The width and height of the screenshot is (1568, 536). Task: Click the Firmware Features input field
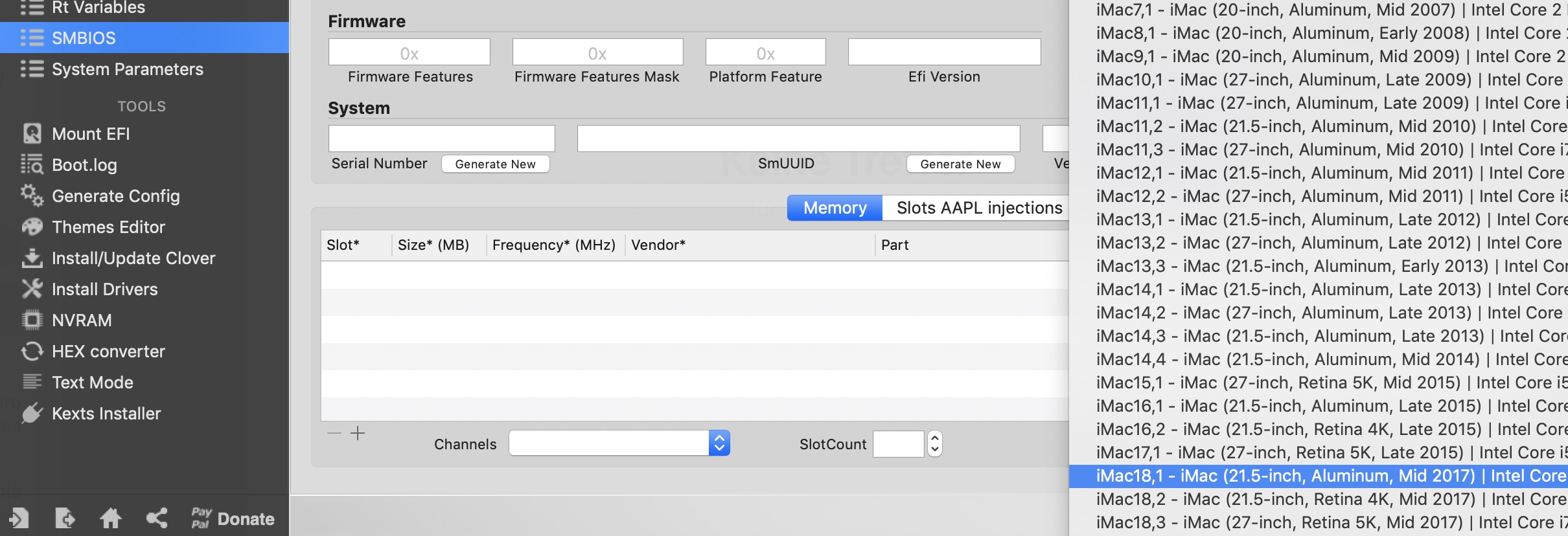pyautogui.click(x=409, y=52)
